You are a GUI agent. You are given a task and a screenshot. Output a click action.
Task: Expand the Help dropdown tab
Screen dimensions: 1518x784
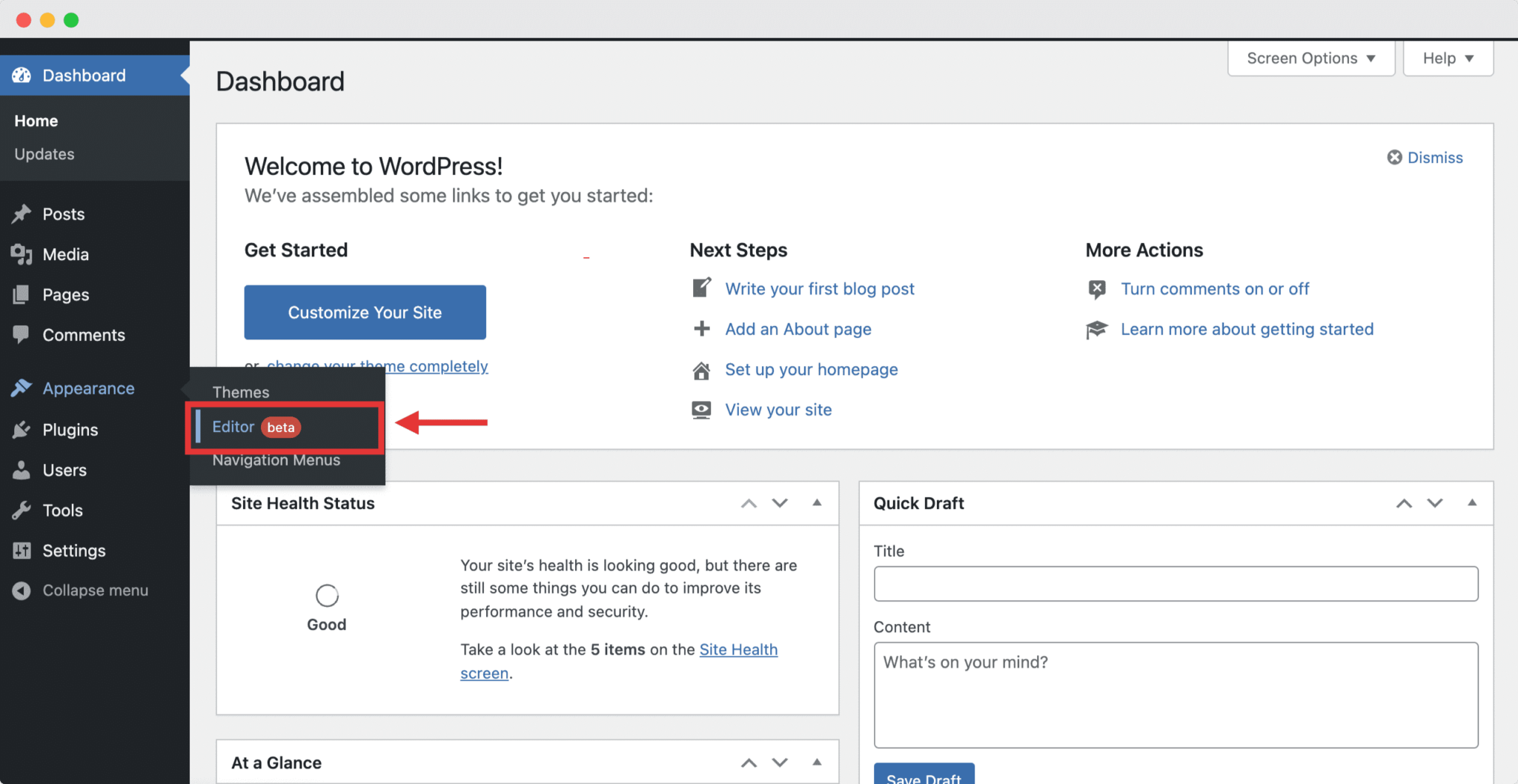(1448, 59)
